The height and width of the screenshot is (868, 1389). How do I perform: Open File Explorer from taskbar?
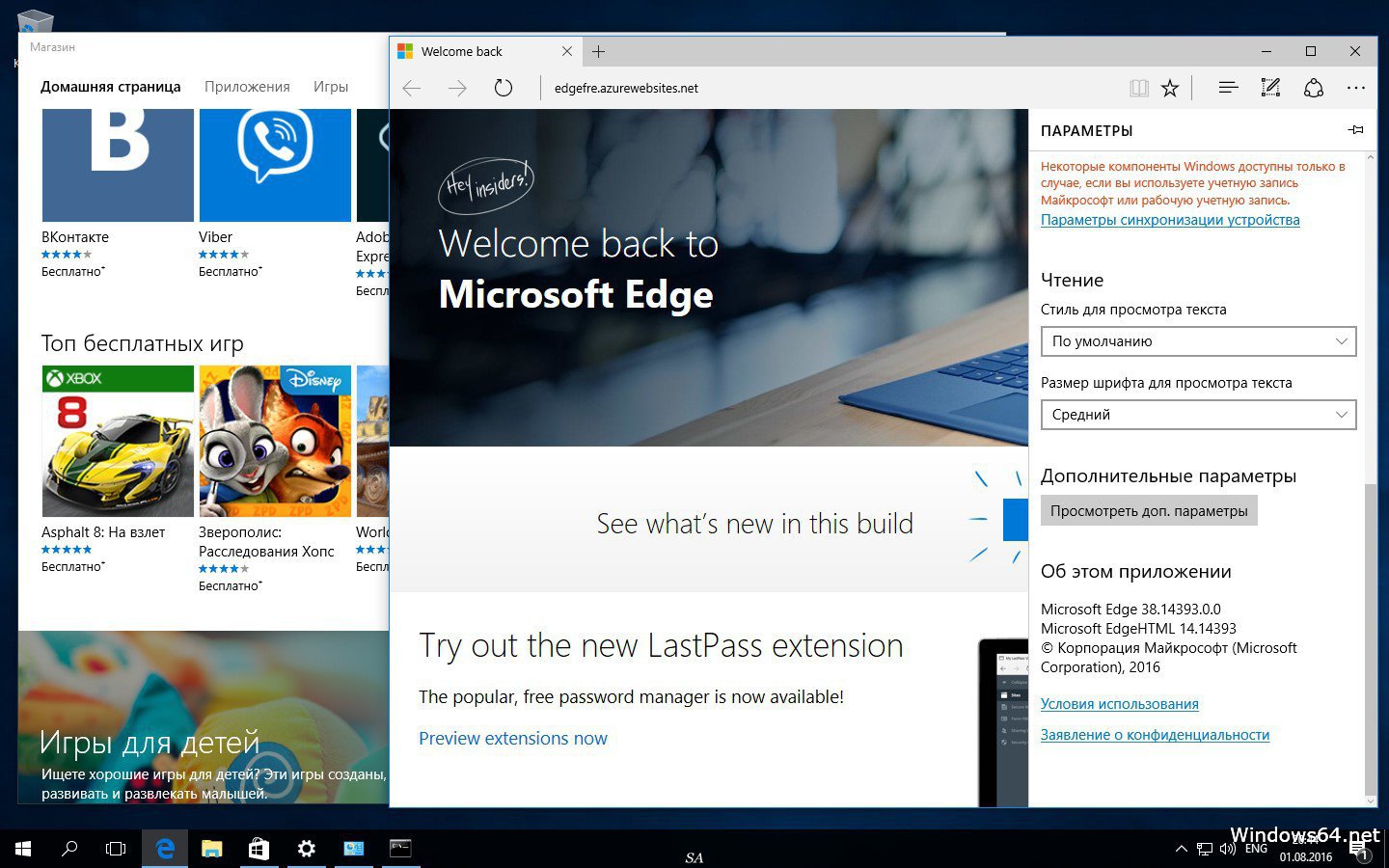(x=211, y=849)
